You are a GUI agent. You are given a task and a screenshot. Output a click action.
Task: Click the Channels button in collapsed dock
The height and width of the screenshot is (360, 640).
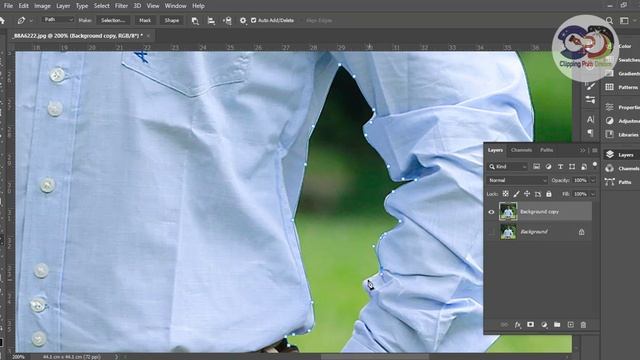(x=622, y=168)
